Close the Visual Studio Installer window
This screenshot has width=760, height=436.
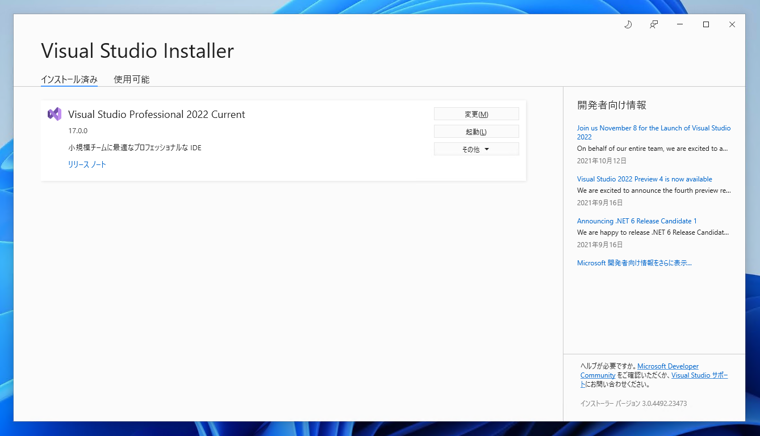pos(732,24)
